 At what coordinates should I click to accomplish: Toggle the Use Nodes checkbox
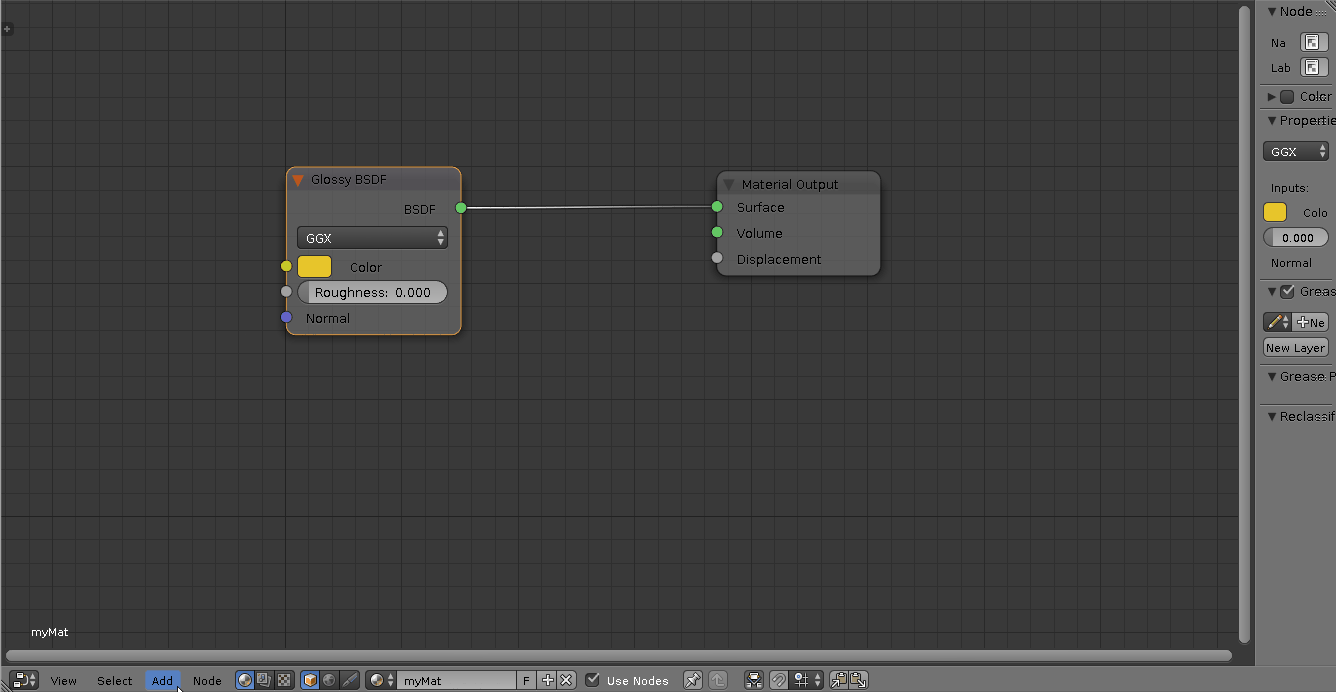tap(593, 680)
